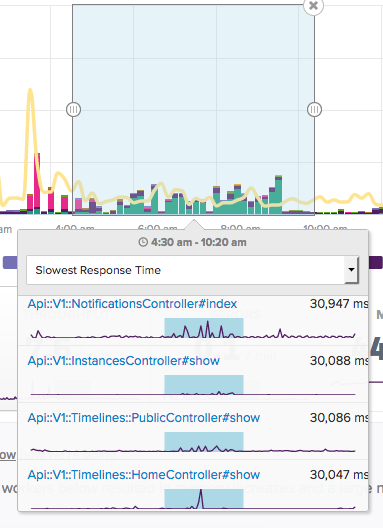Grab the left selection range handle
Screen dimensions: 383x528
pyautogui.click(x=73, y=109)
